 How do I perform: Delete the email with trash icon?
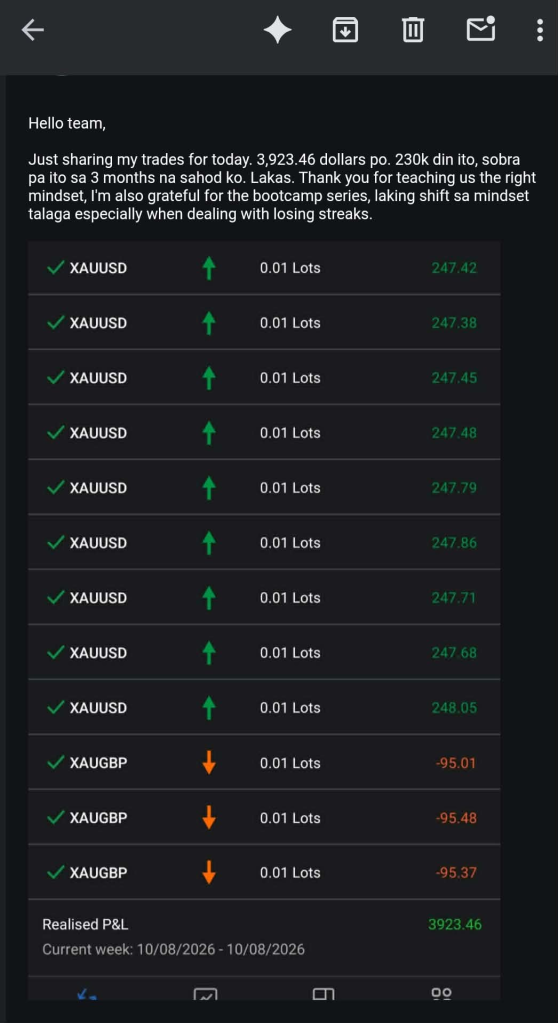pyautogui.click(x=412, y=30)
